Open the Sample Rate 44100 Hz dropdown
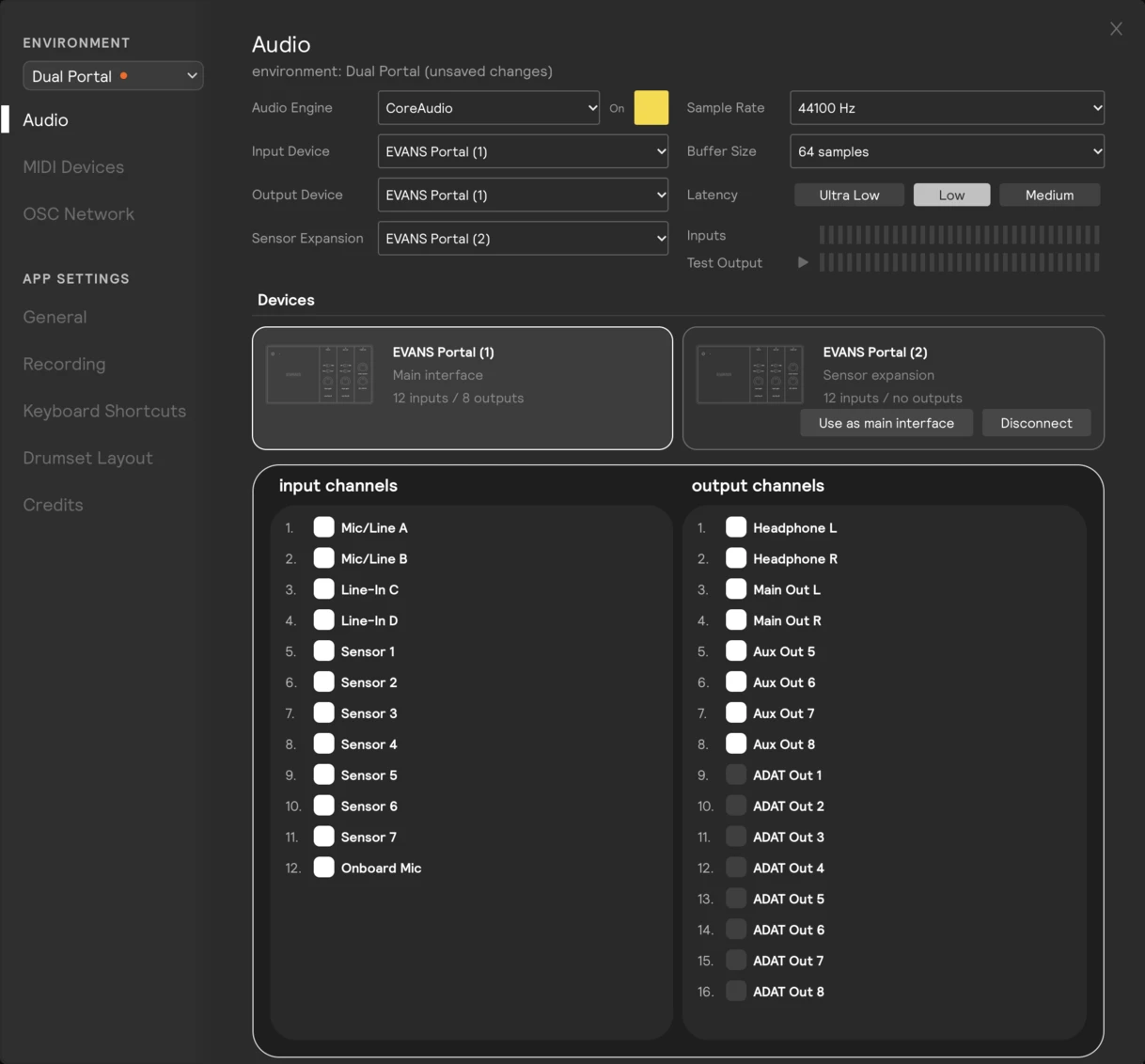 pyautogui.click(x=947, y=108)
